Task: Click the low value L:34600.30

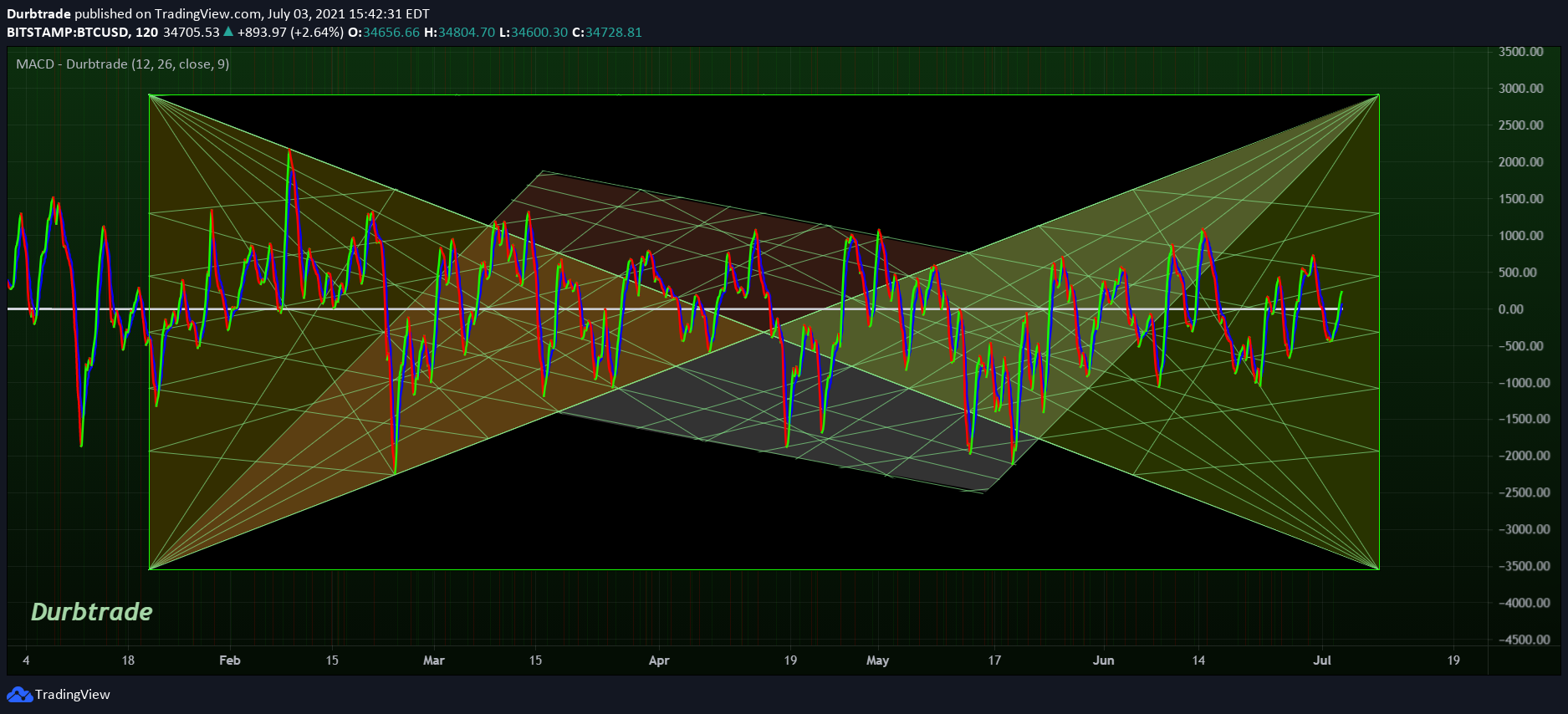Action: tap(534, 32)
